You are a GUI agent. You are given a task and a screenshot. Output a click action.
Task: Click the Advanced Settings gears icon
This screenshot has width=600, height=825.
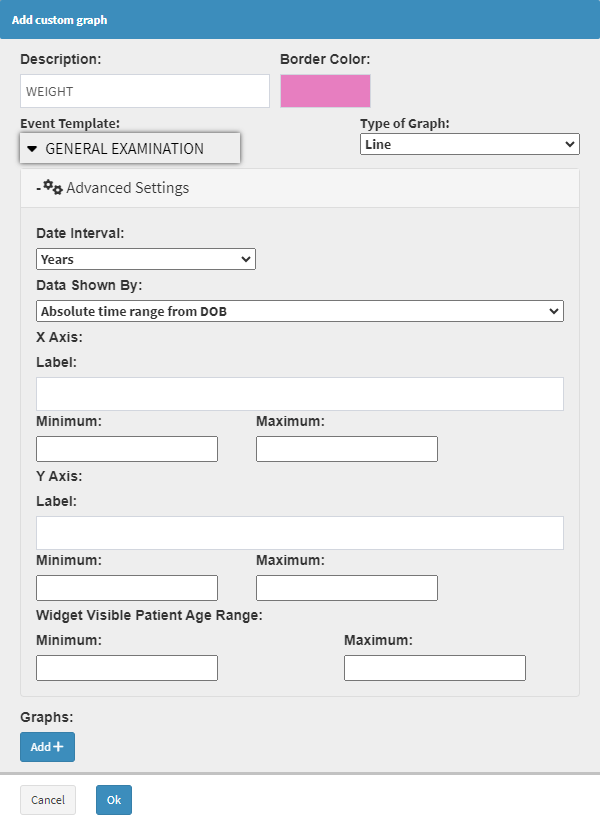pos(53,187)
